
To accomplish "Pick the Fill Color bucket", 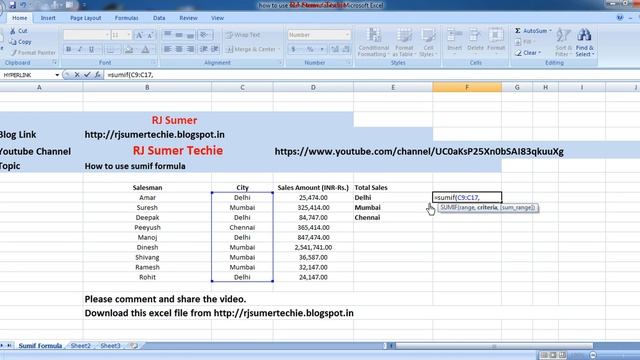I will [x=129, y=49].
